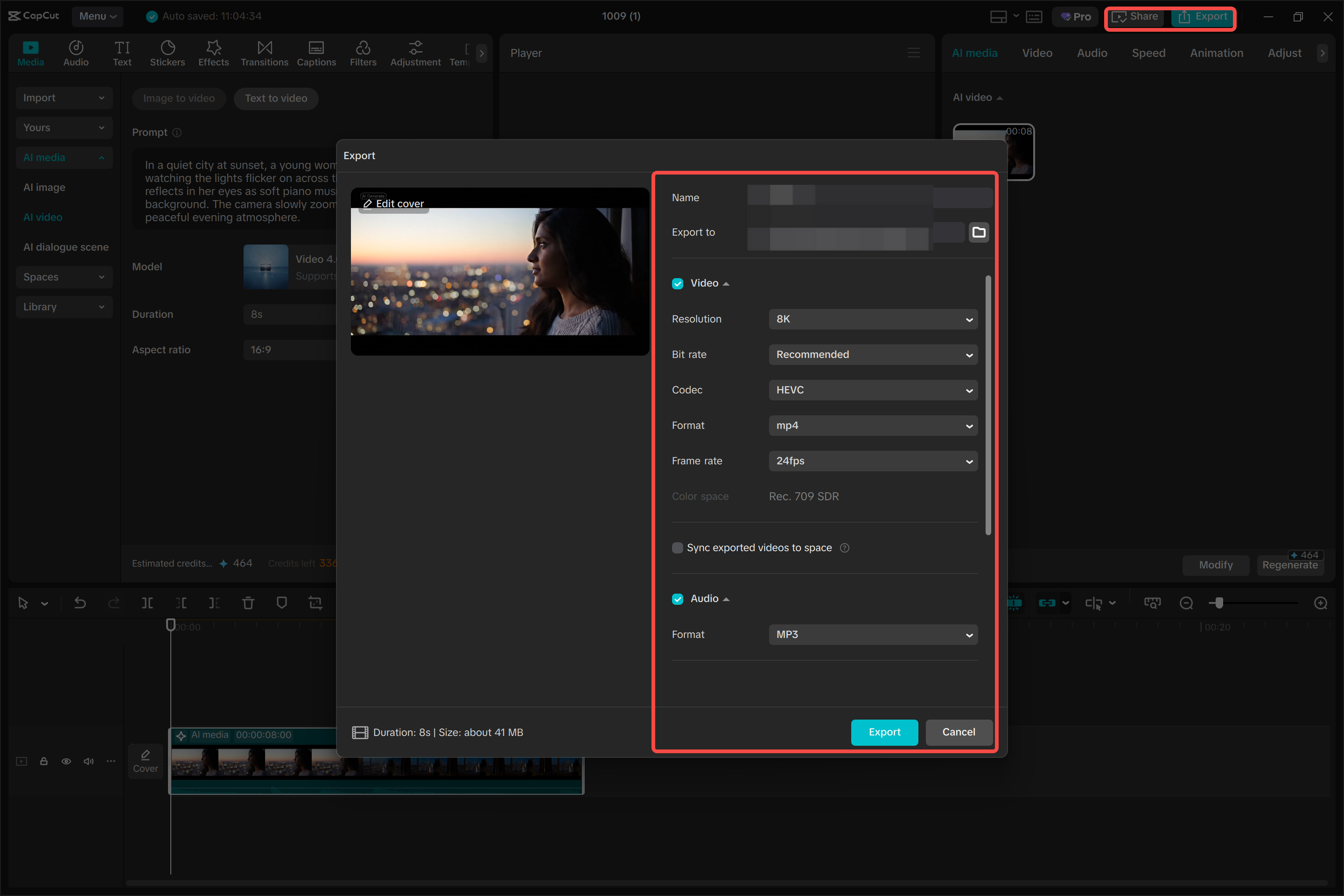The width and height of the screenshot is (1344, 896).
Task: Switch to the Text to video tab
Action: pos(276,98)
